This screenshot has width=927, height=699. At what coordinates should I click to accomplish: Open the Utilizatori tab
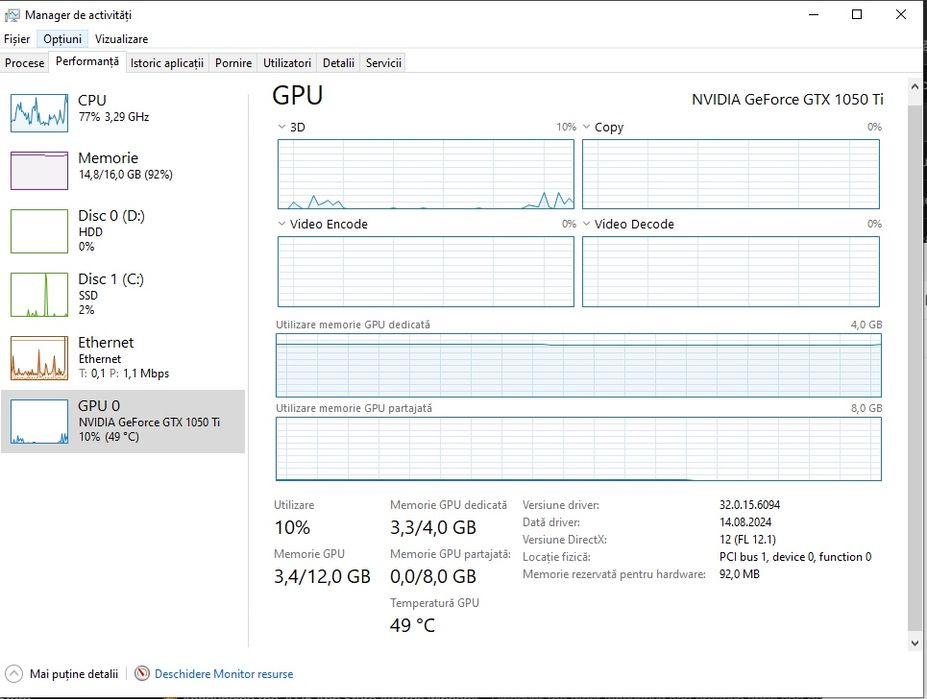click(287, 63)
